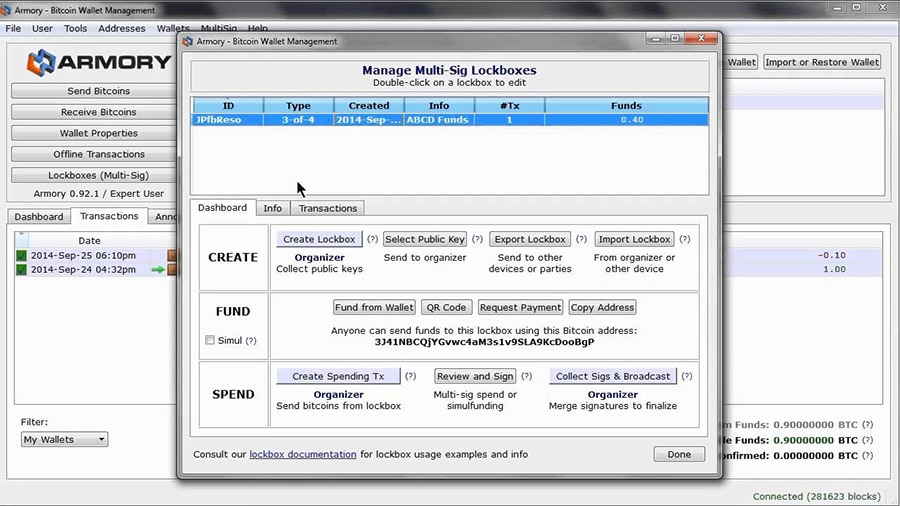This screenshot has width=900, height=506.
Task: Open the My Wallets filter dropdown
Action: click(64, 439)
